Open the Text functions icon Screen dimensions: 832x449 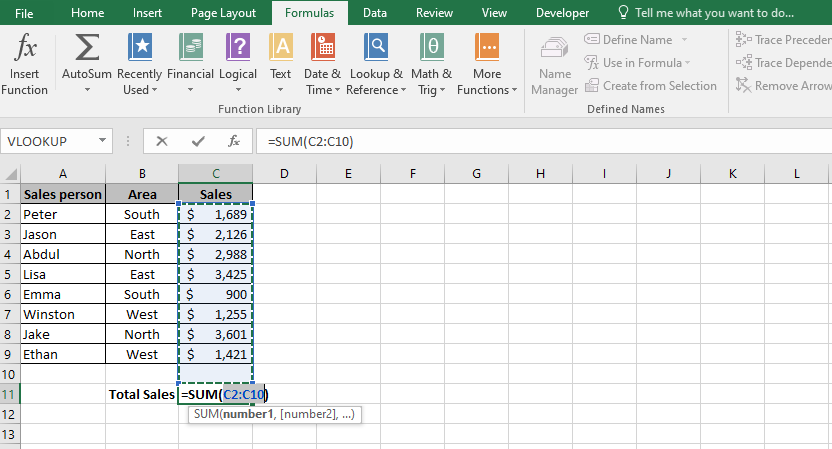tap(281, 48)
